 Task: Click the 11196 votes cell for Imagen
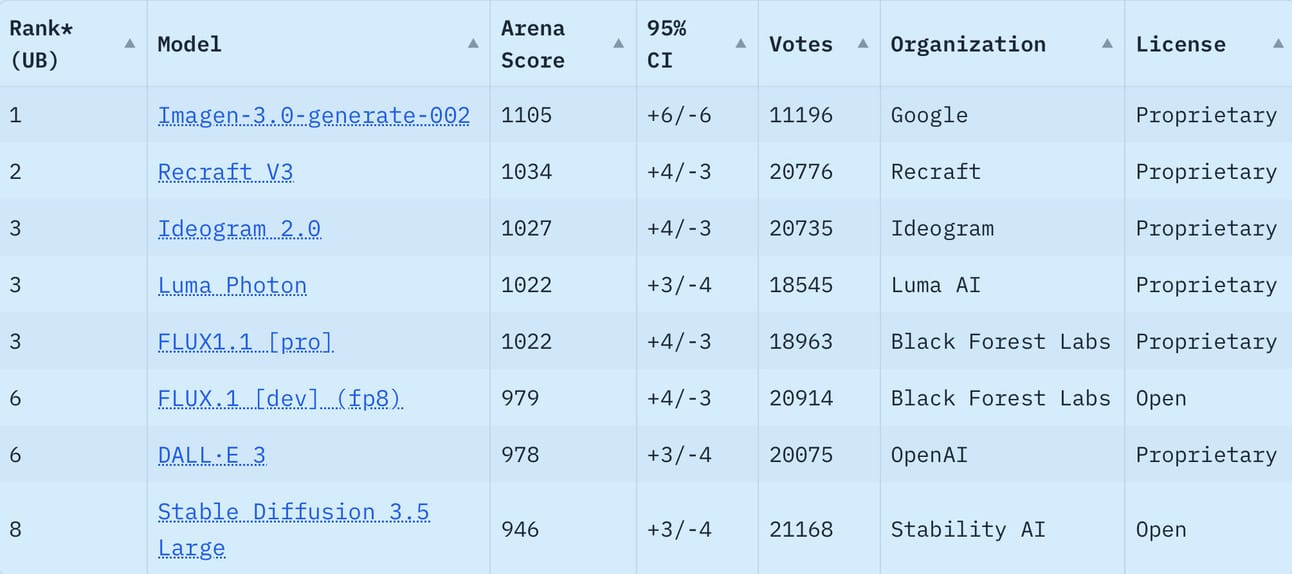(801, 115)
